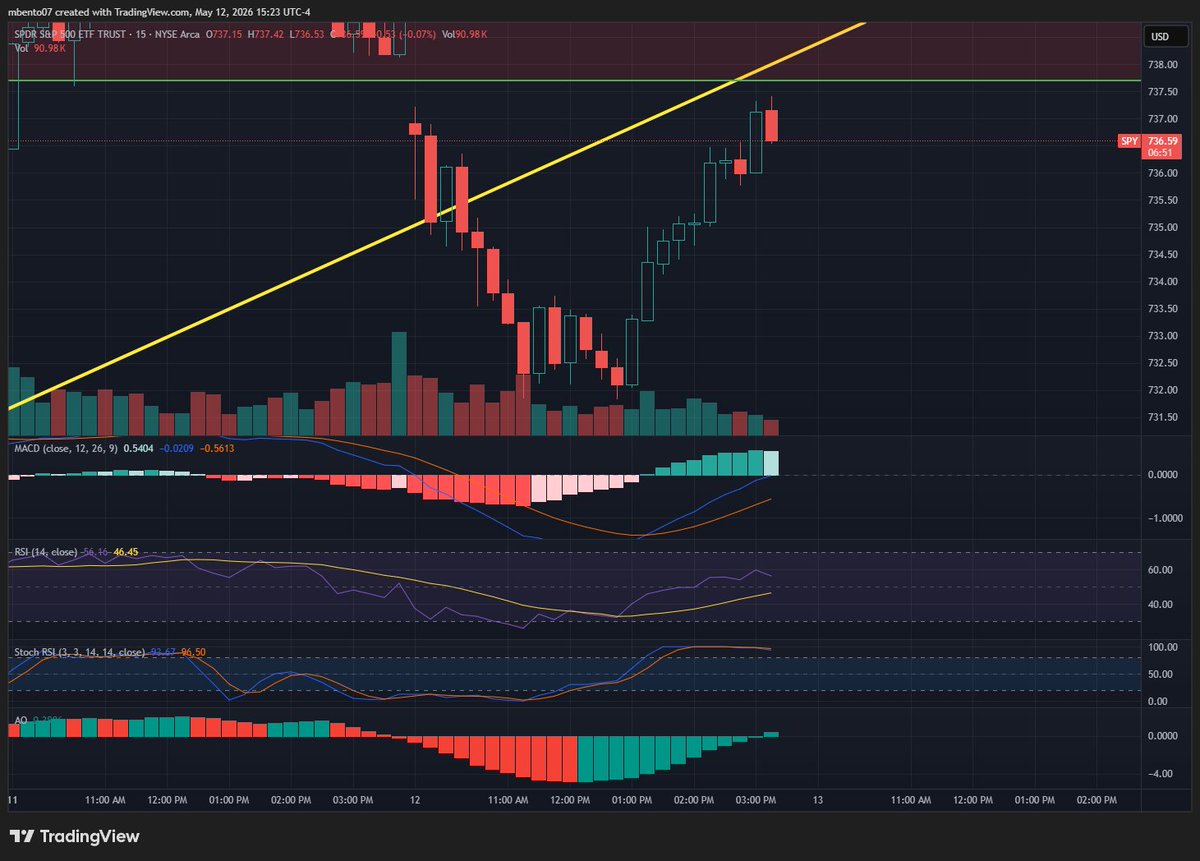The image size is (1200, 861).
Task: Click the 735.50 price scale label
Action: (x=1162, y=200)
